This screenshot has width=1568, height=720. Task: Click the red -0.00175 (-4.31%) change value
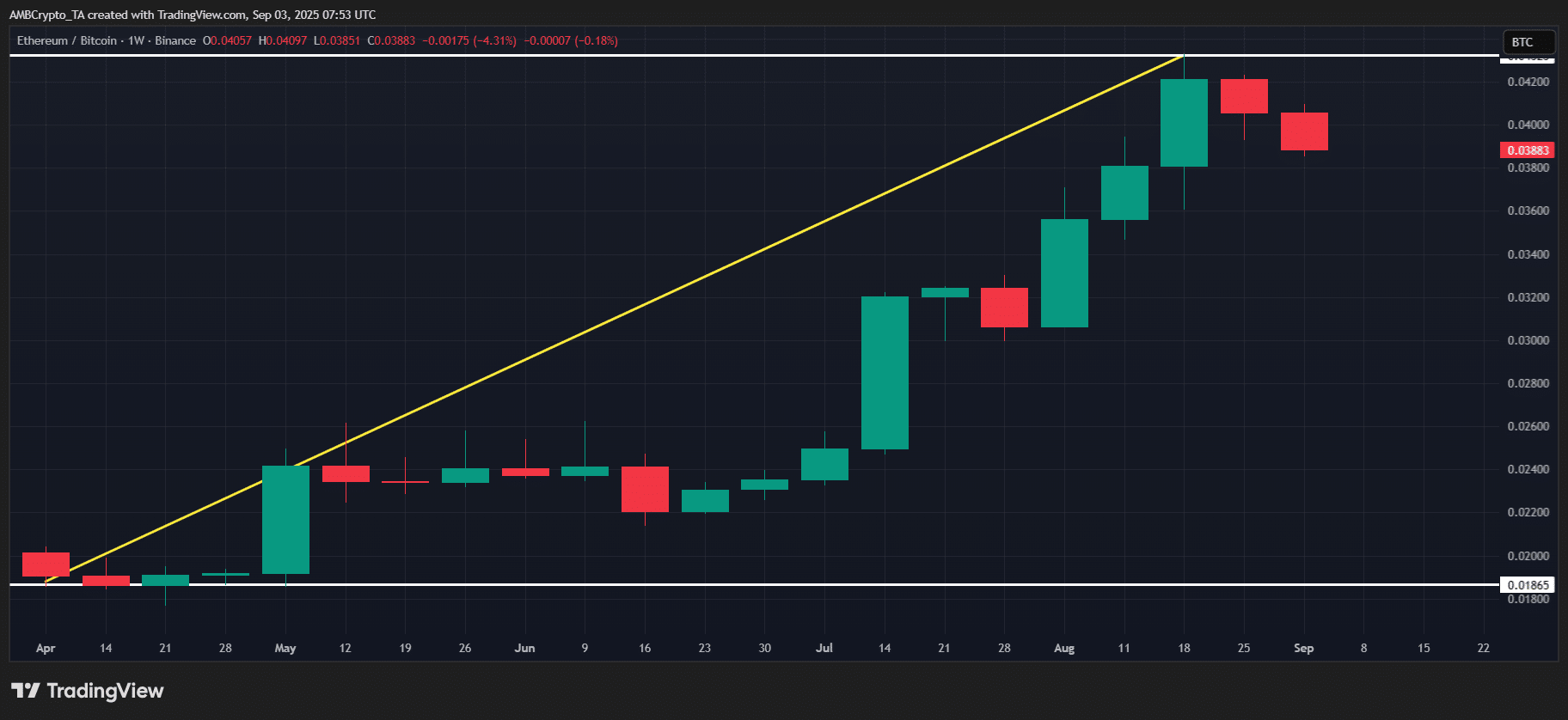point(469,40)
